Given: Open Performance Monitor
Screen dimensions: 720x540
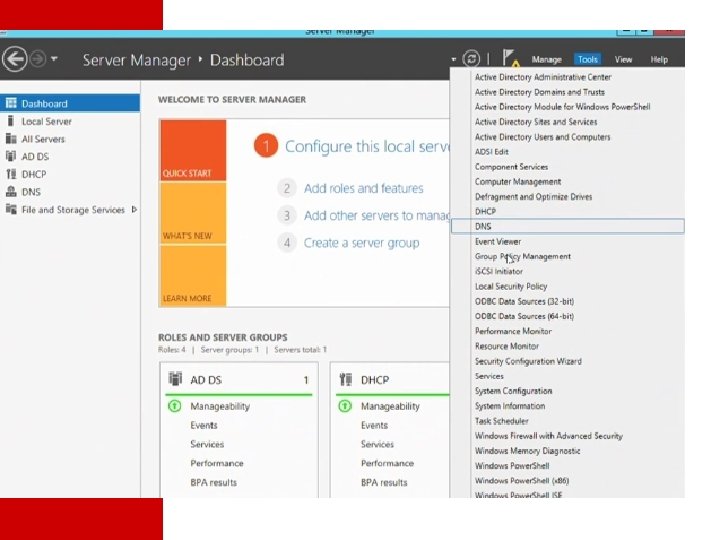Looking at the screenshot, I should (x=513, y=331).
